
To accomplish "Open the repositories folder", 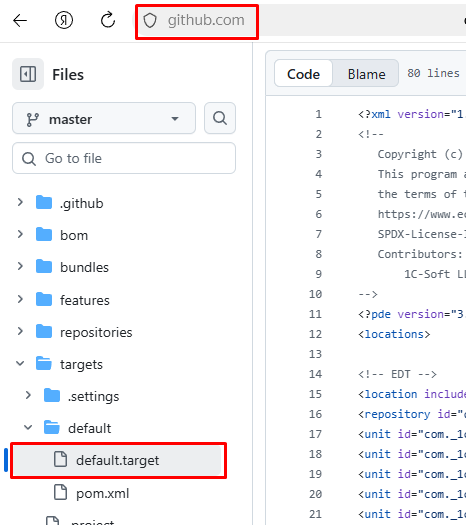I will click(96, 332).
